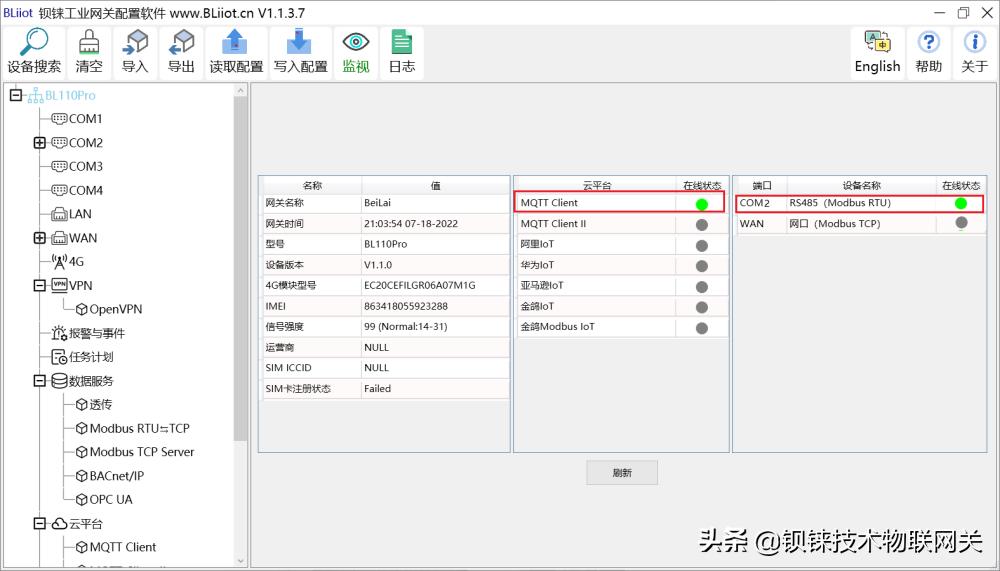Click the 云平台 column header
This screenshot has height=571, width=1000.
[597, 186]
